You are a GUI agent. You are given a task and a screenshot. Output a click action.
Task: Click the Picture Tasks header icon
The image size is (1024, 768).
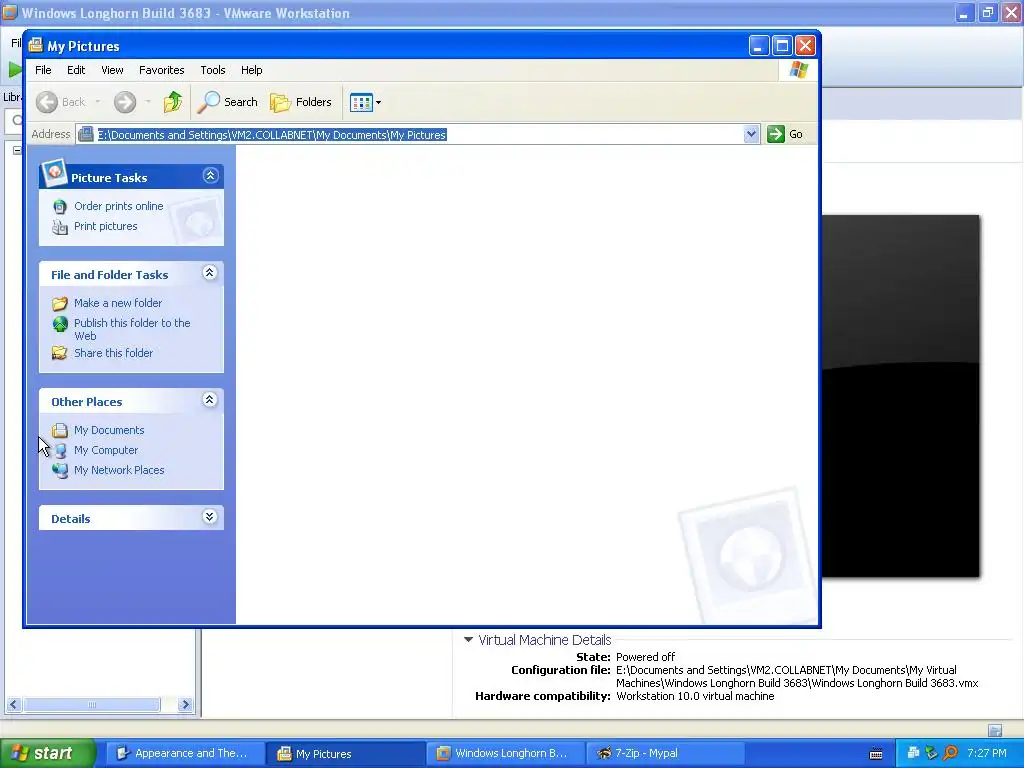point(54,173)
